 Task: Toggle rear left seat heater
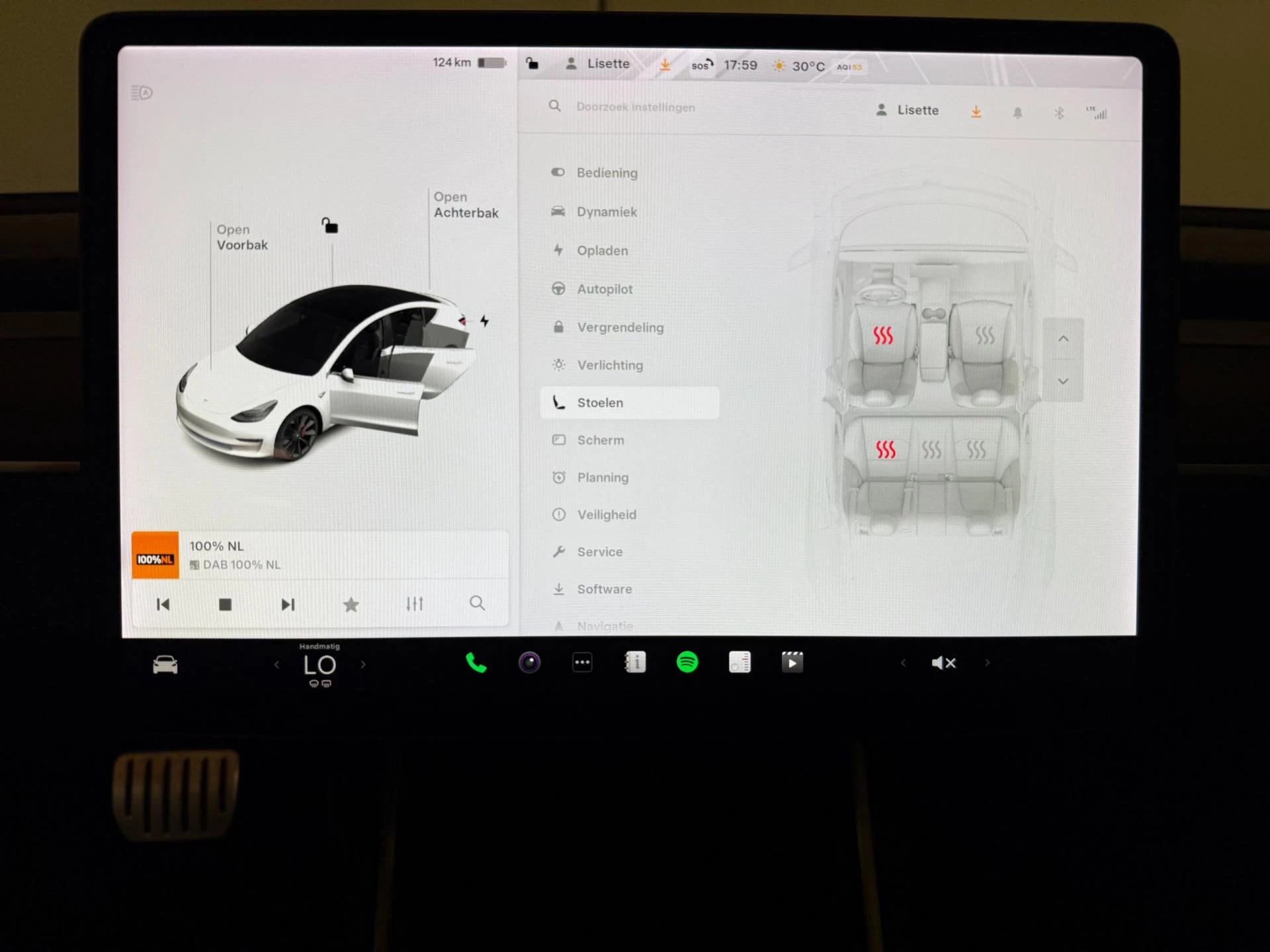pos(885,450)
